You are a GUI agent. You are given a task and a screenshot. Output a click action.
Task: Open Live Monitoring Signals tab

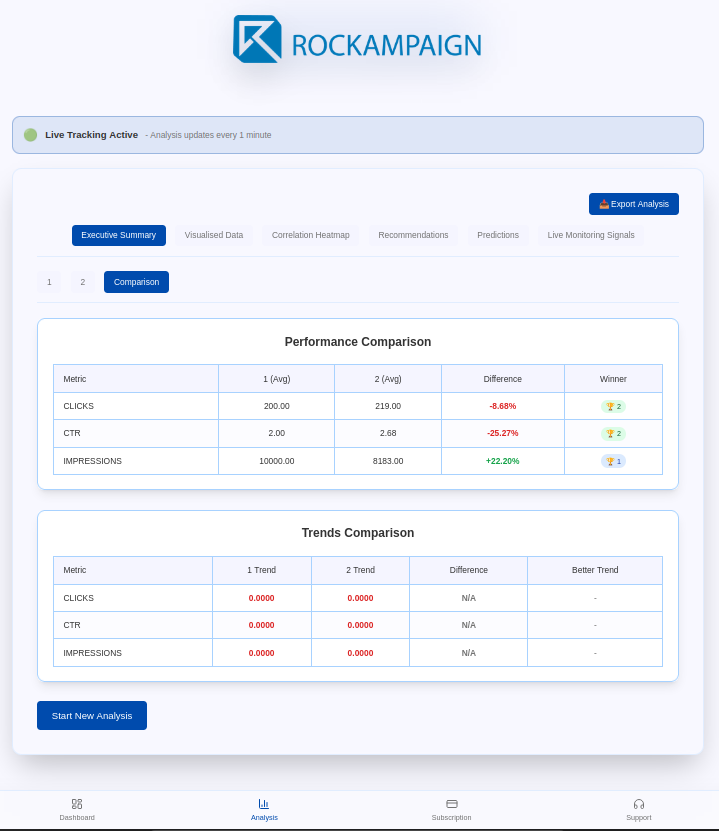(x=591, y=235)
